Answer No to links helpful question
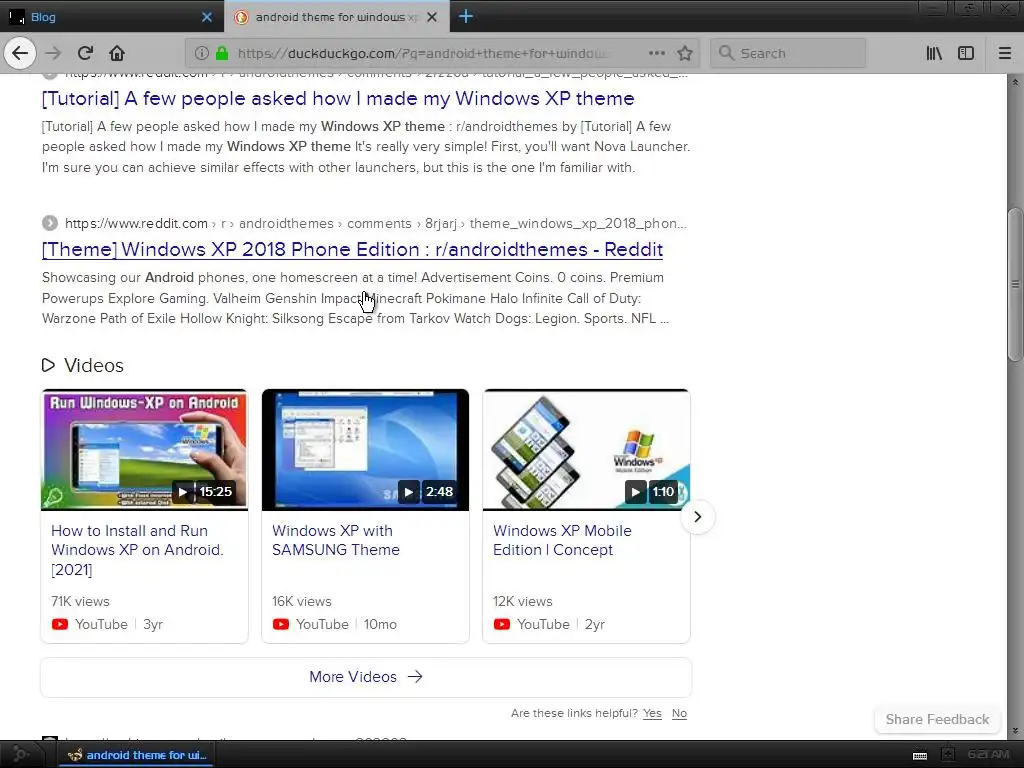Image resolution: width=1024 pixels, height=768 pixels. (679, 713)
